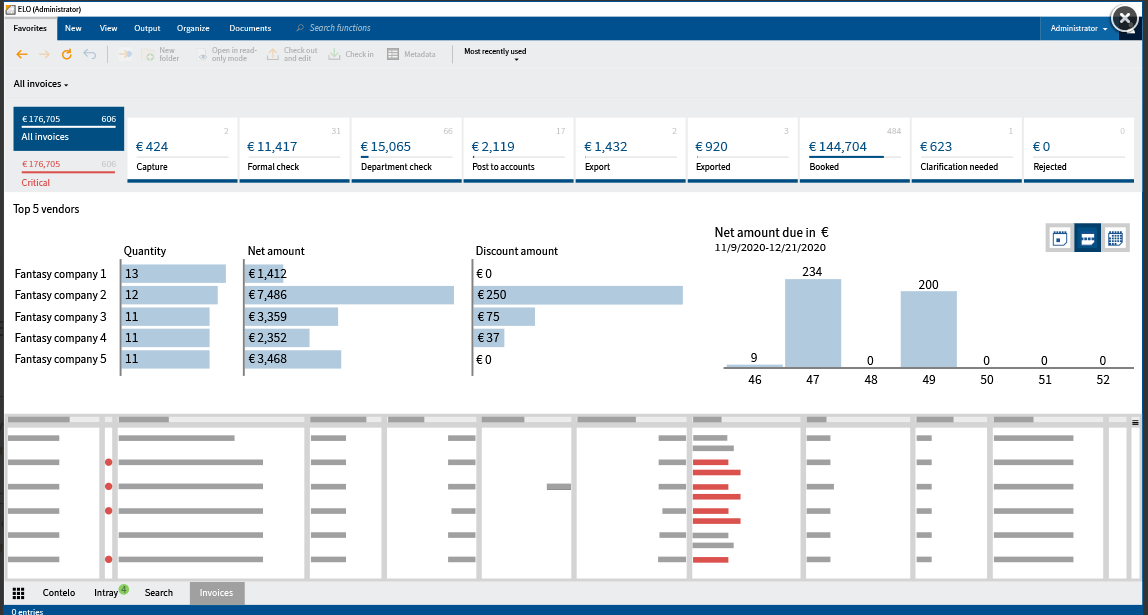Viewport: 1148px width, 615px height.
Task: Expand the Administrator user menu
Action: (1078, 29)
